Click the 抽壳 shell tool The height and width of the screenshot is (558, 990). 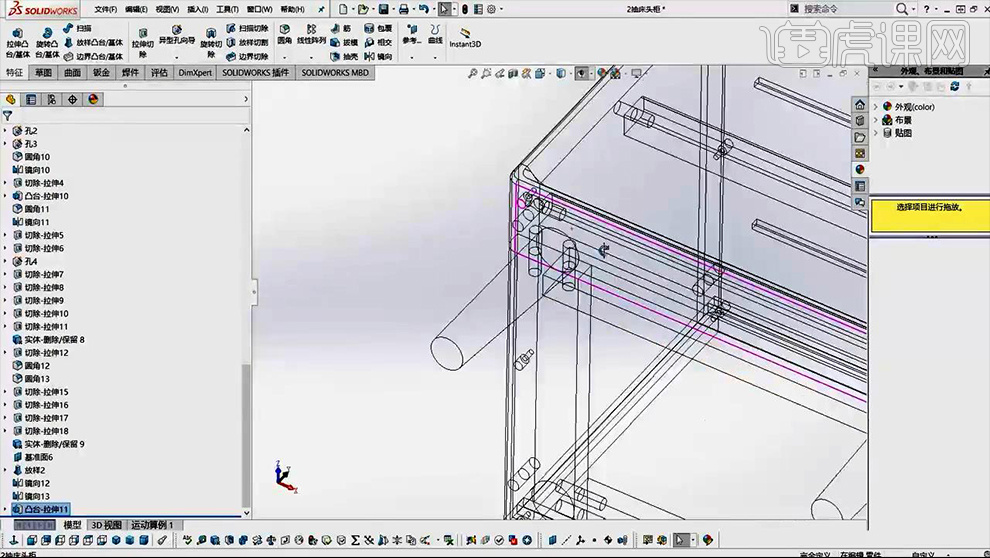click(x=344, y=56)
